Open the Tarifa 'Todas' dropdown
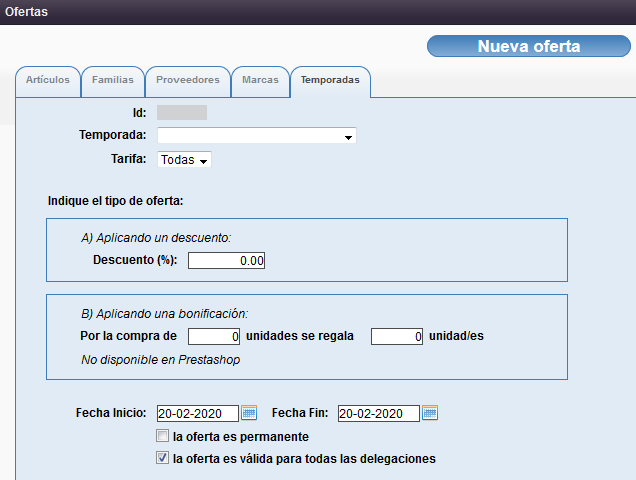The height and width of the screenshot is (480, 636). coord(184,160)
